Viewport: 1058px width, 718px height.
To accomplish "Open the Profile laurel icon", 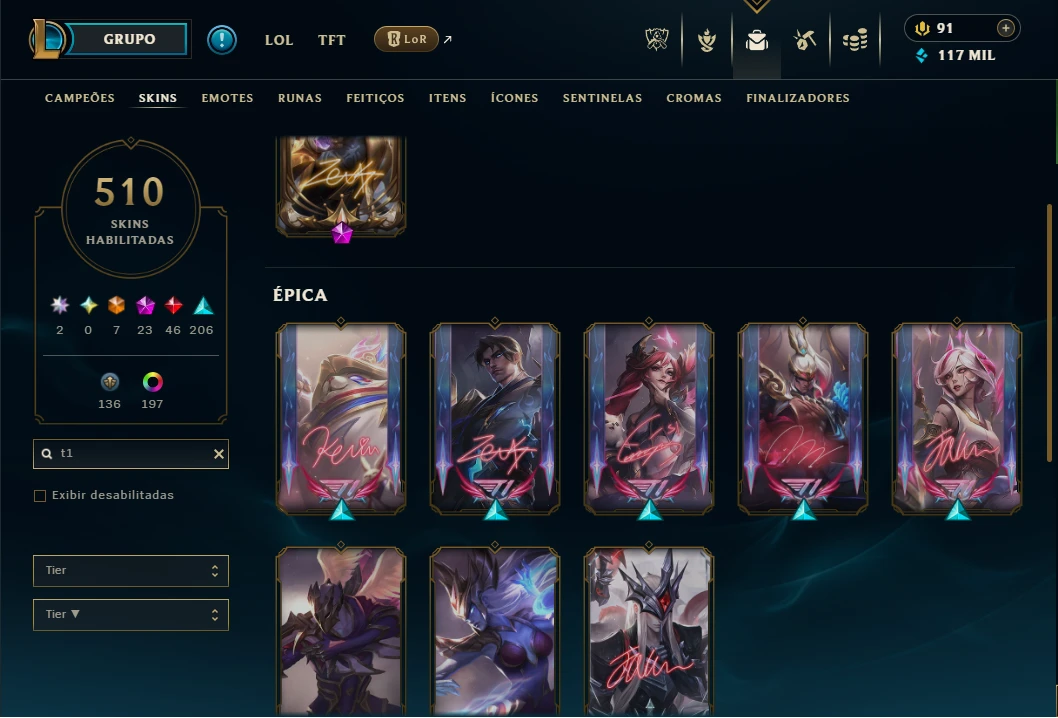I will click(x=706, y=40).
